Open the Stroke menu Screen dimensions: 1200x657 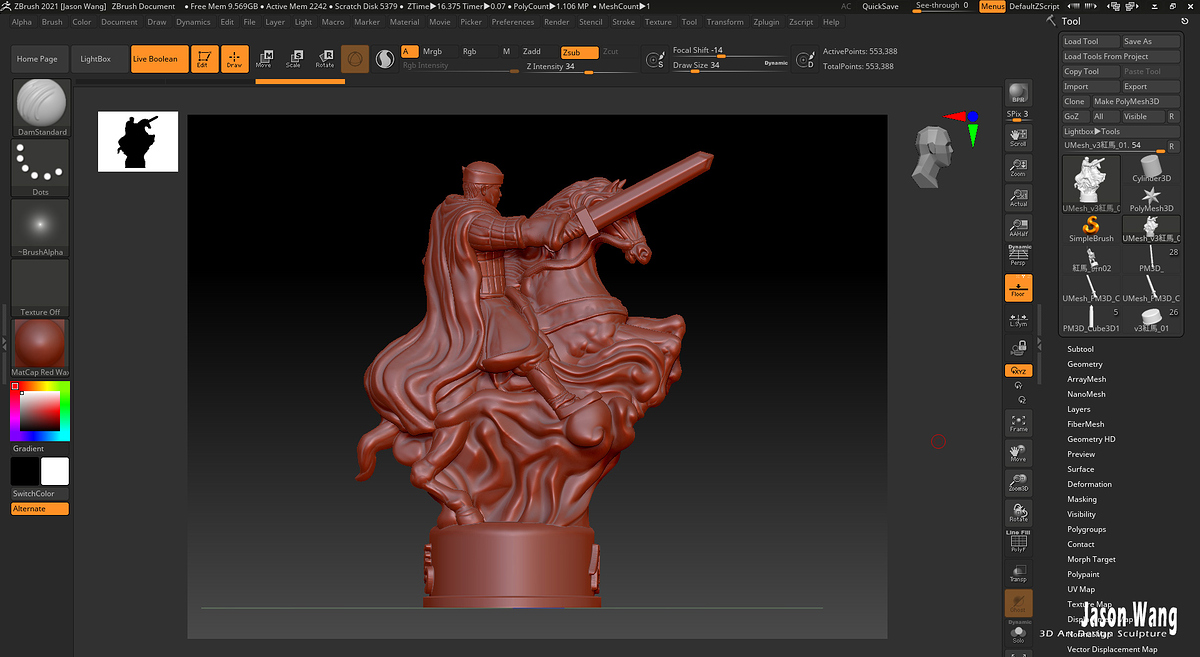623,22
